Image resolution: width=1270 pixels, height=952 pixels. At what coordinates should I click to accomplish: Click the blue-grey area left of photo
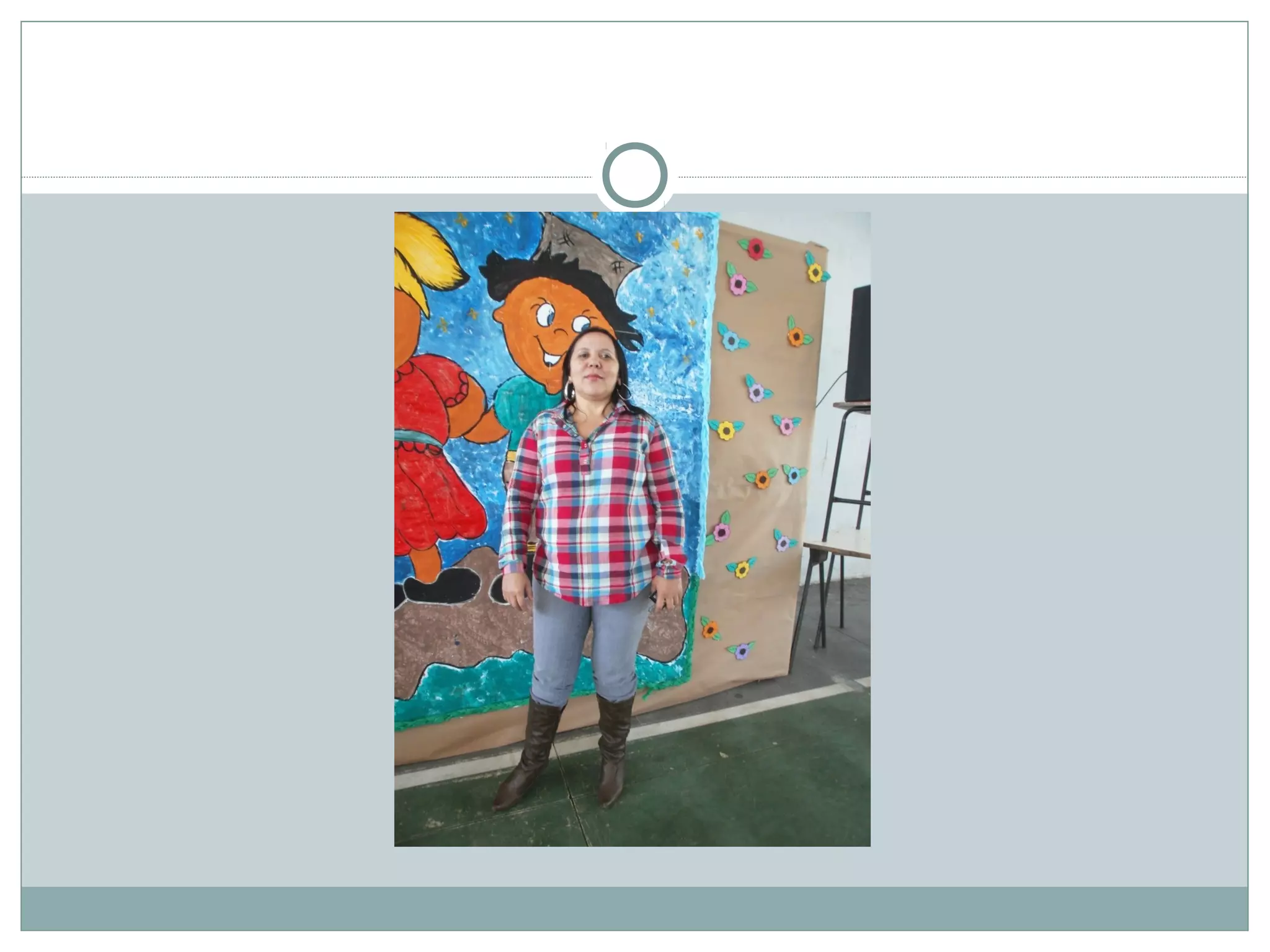208,539
